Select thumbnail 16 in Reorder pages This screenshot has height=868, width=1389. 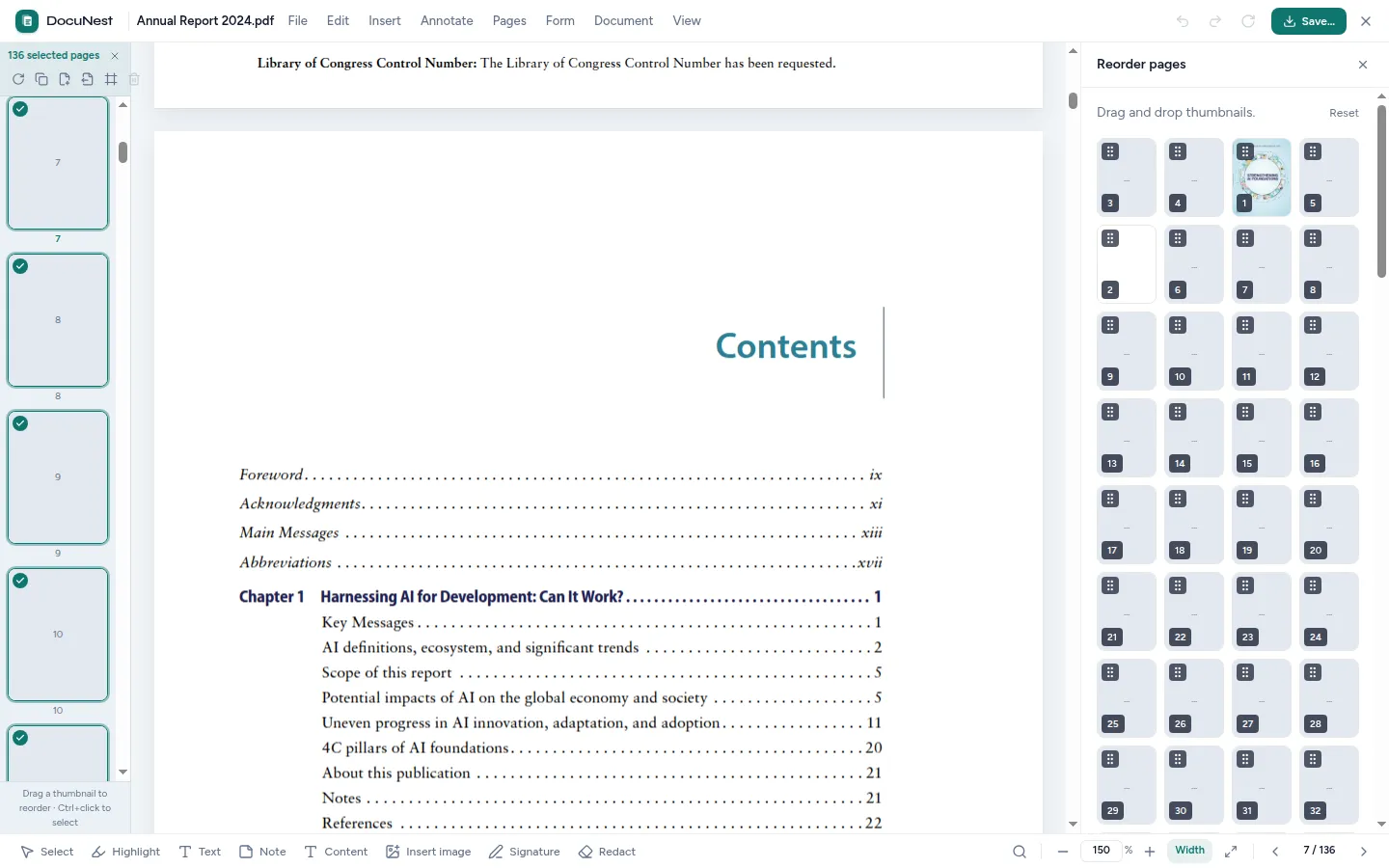[1329, 438]
